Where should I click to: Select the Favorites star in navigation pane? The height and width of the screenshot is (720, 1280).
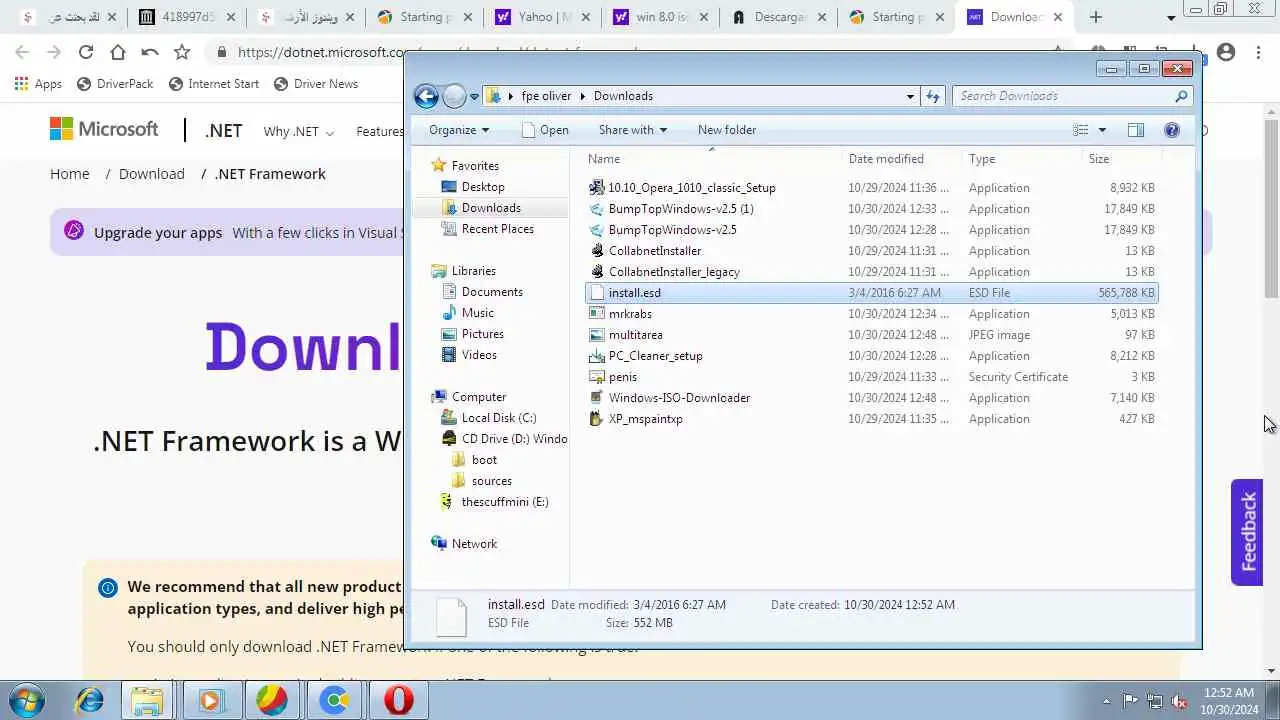point(438,166)
